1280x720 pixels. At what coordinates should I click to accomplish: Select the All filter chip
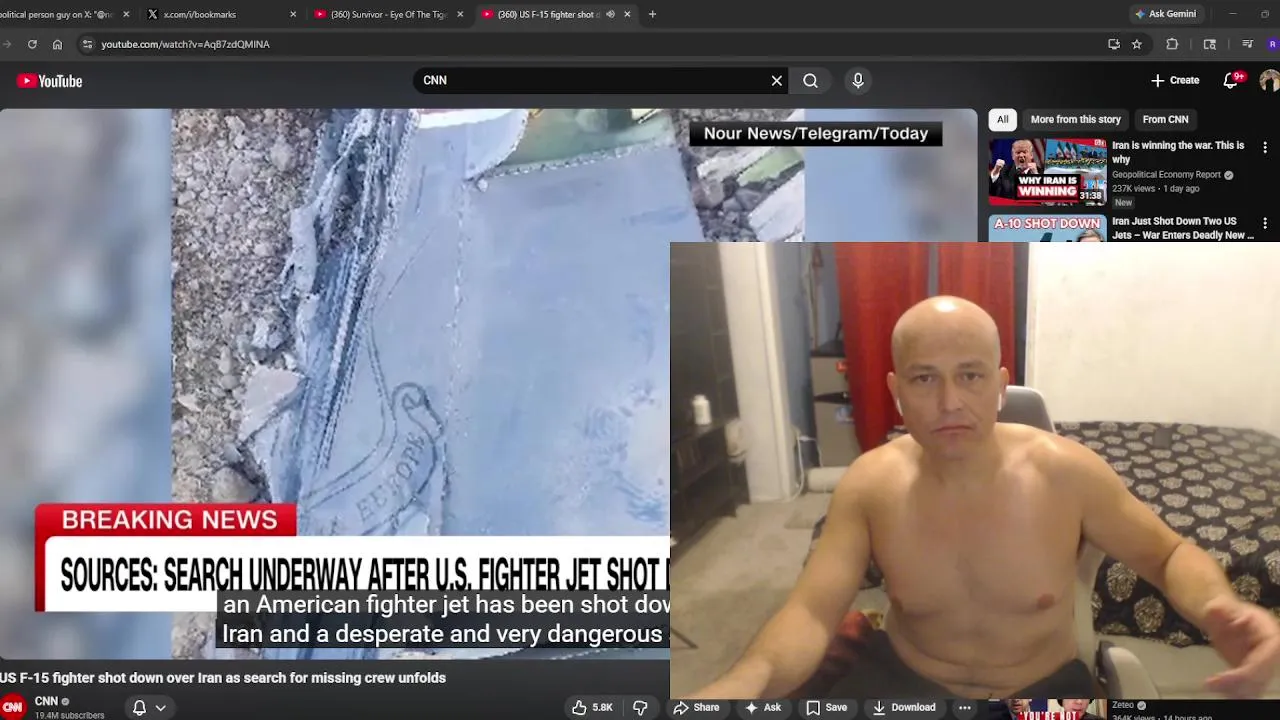(1002, 119)
